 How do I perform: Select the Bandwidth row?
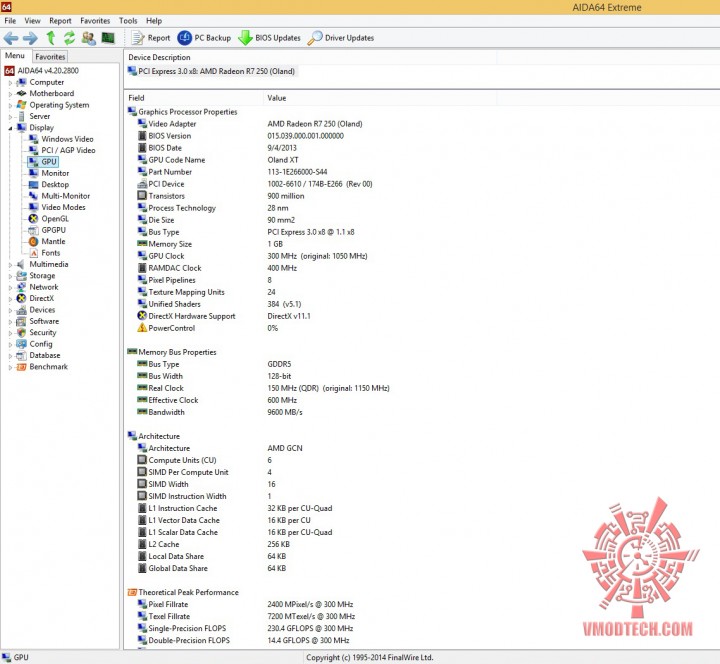[220, 412]
